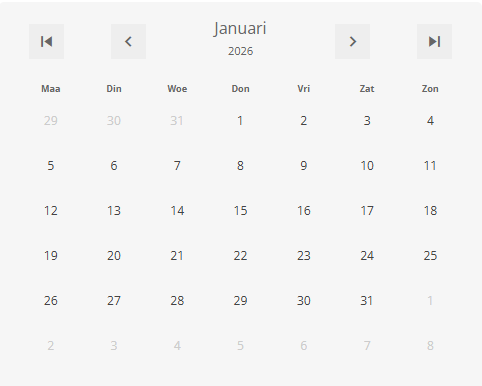
Task: Open the 2026 year label
Action: 240,51
